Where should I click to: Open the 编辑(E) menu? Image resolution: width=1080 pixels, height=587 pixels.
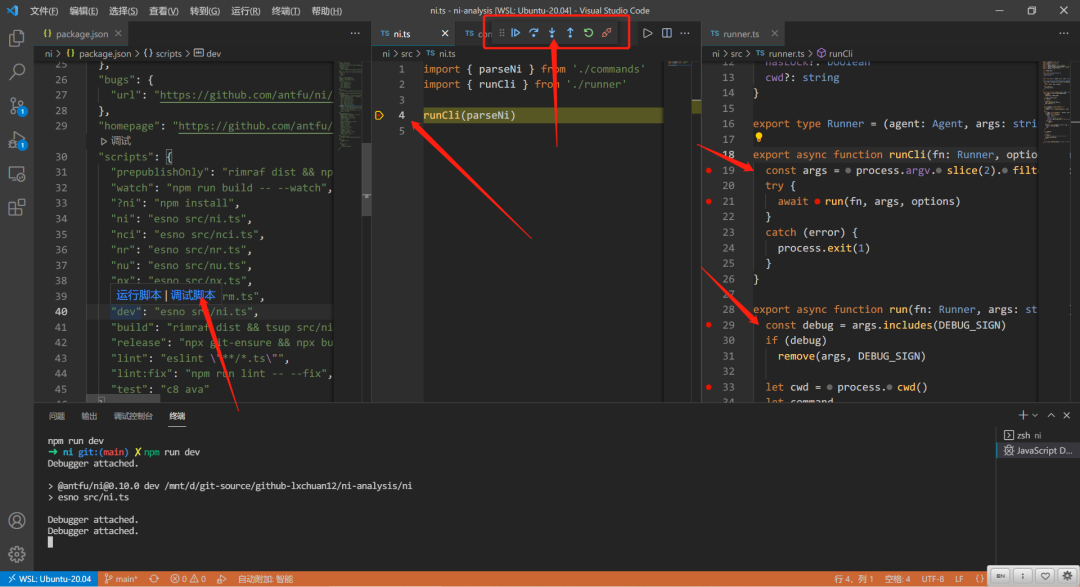click(x=83, y=11)
